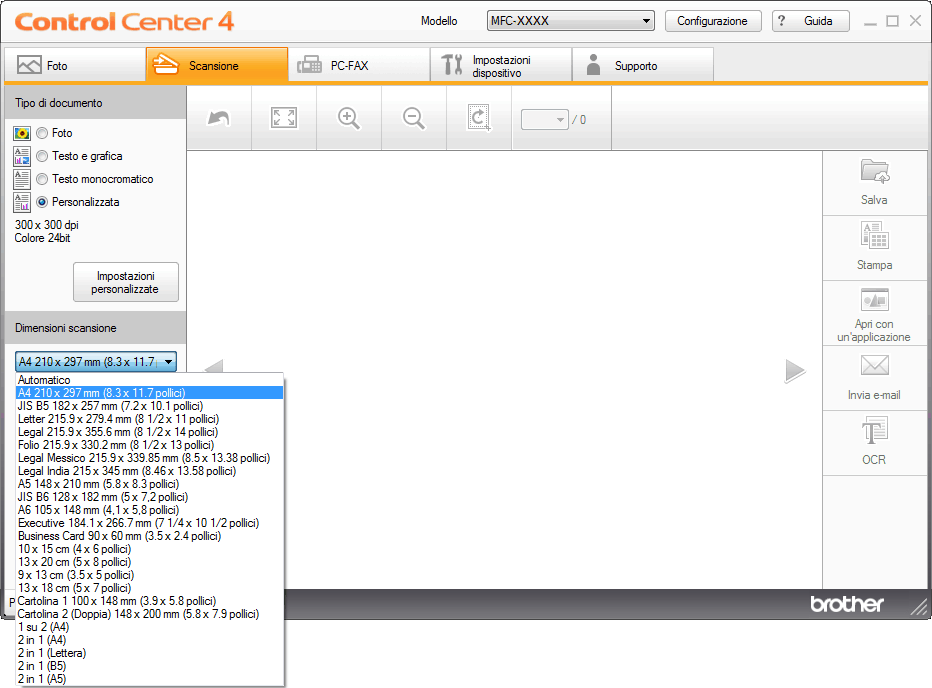Click the Testo e grafica icon
This screenshot has height=688, width=932.
[22, 156]
